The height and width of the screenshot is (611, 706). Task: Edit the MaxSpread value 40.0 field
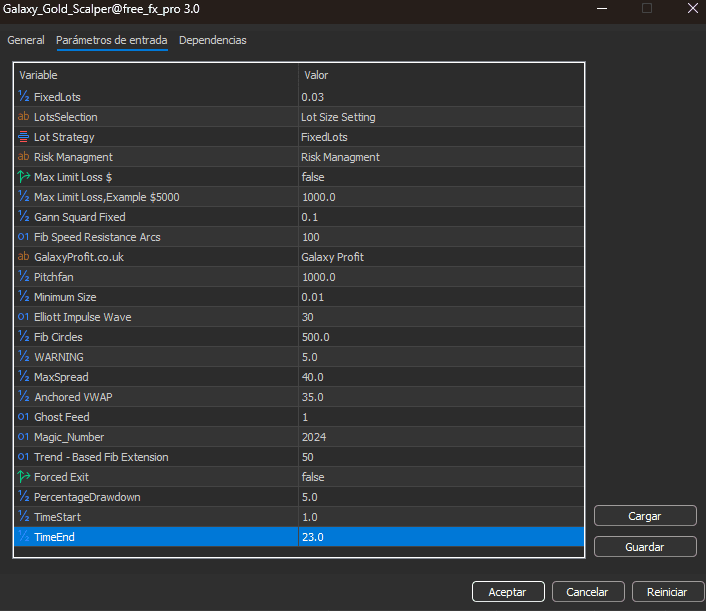tap(440, 377)
